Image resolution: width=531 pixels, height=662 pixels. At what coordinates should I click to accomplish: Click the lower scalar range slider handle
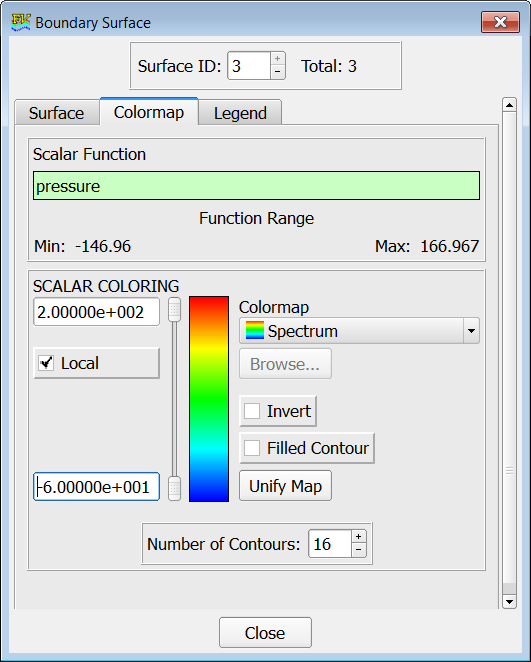[x=174, y=488]
